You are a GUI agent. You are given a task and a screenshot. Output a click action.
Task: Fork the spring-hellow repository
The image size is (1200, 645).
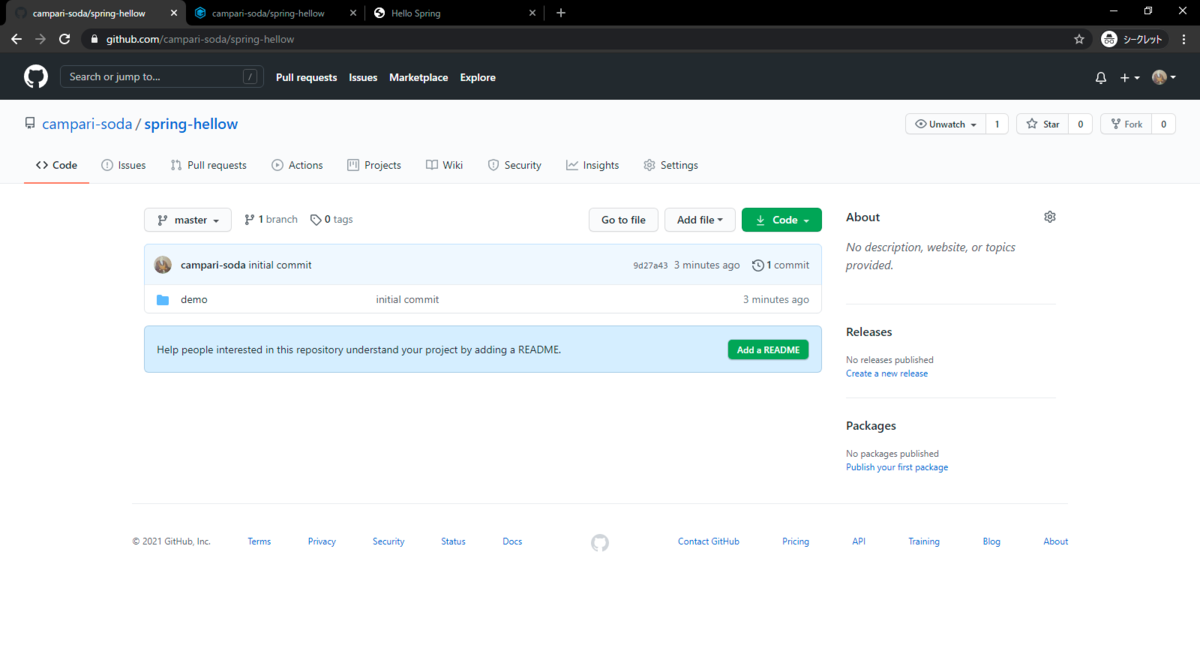point(1126,124)
